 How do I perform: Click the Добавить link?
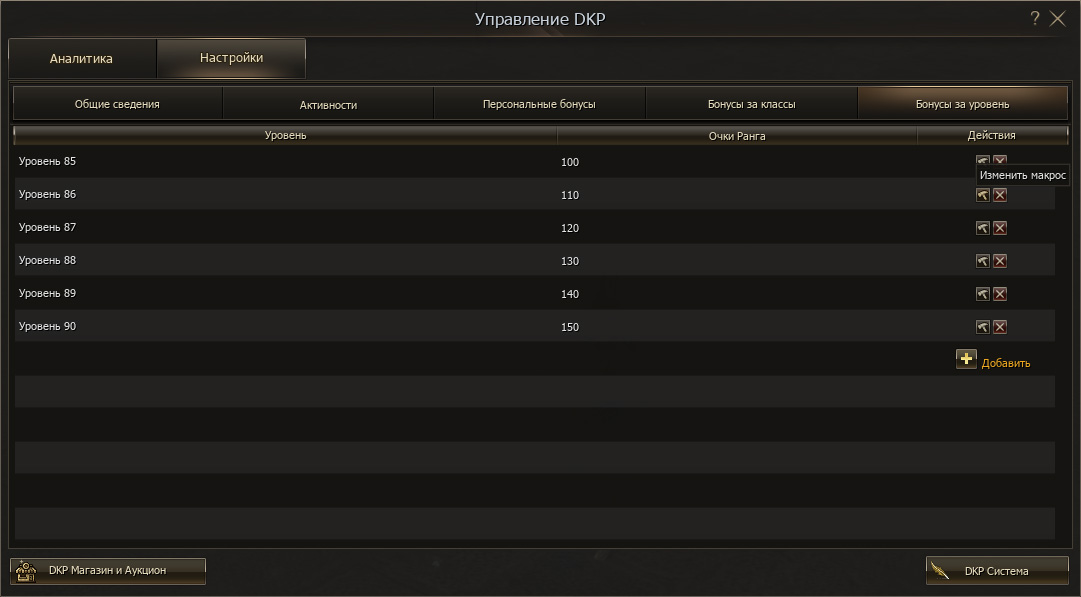(x=1005, y=363)
